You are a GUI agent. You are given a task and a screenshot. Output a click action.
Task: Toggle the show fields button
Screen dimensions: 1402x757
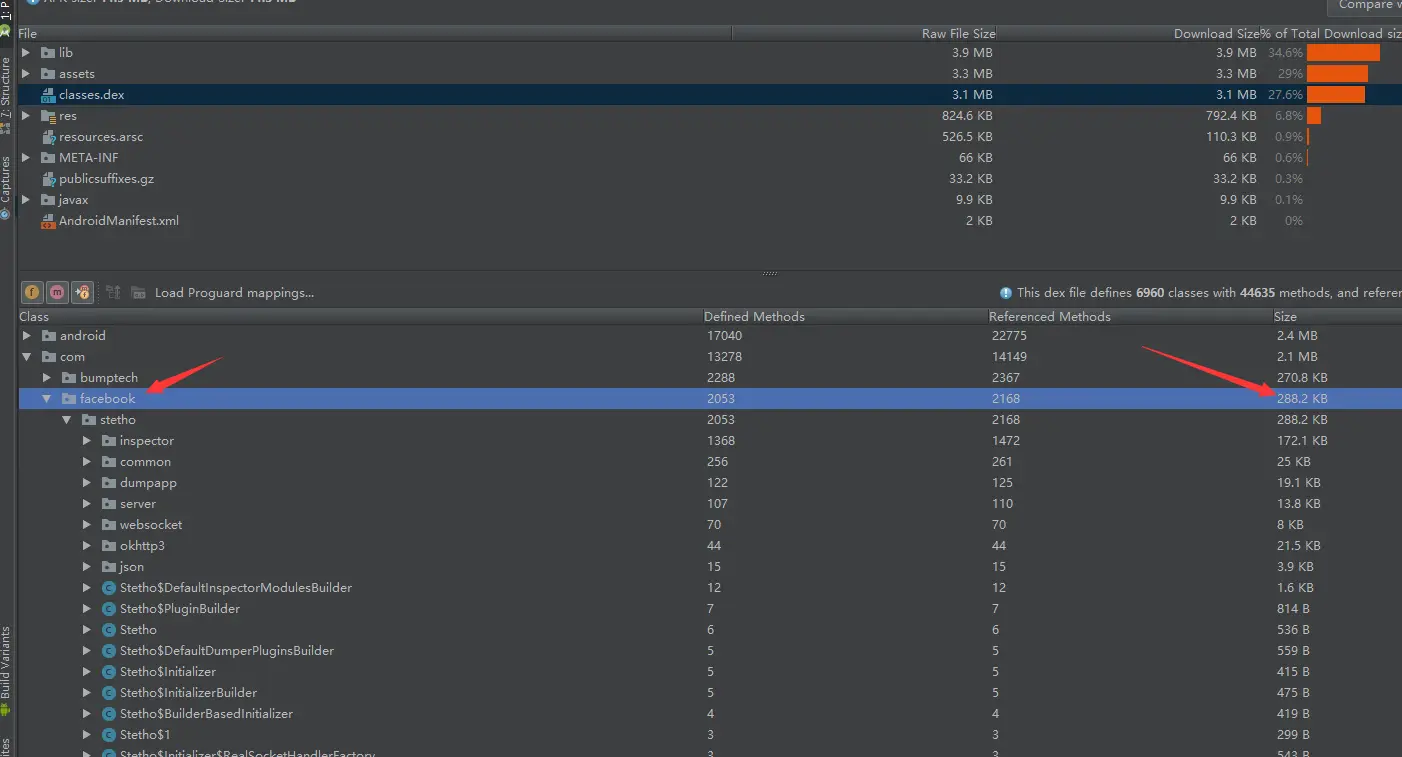click(32, 292)
